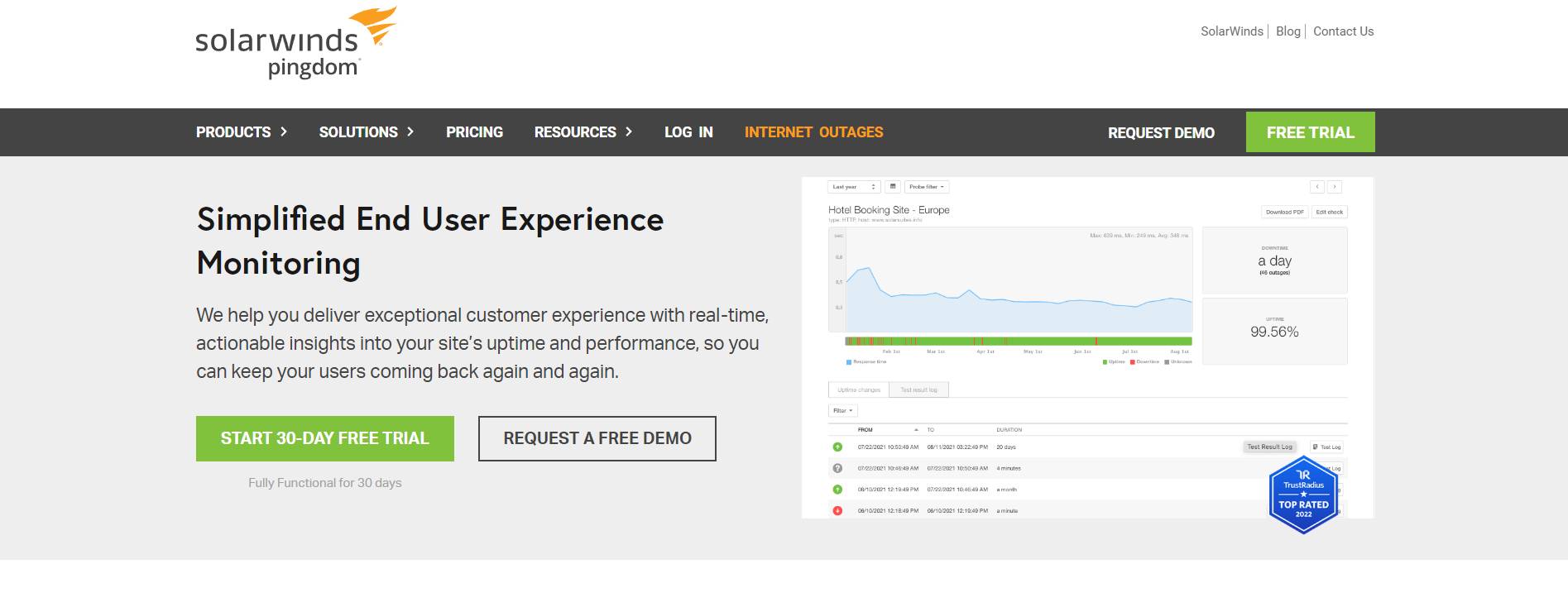Click the next arrow in dashboard header
The image size is (1568, 607).
(1334, 187)
